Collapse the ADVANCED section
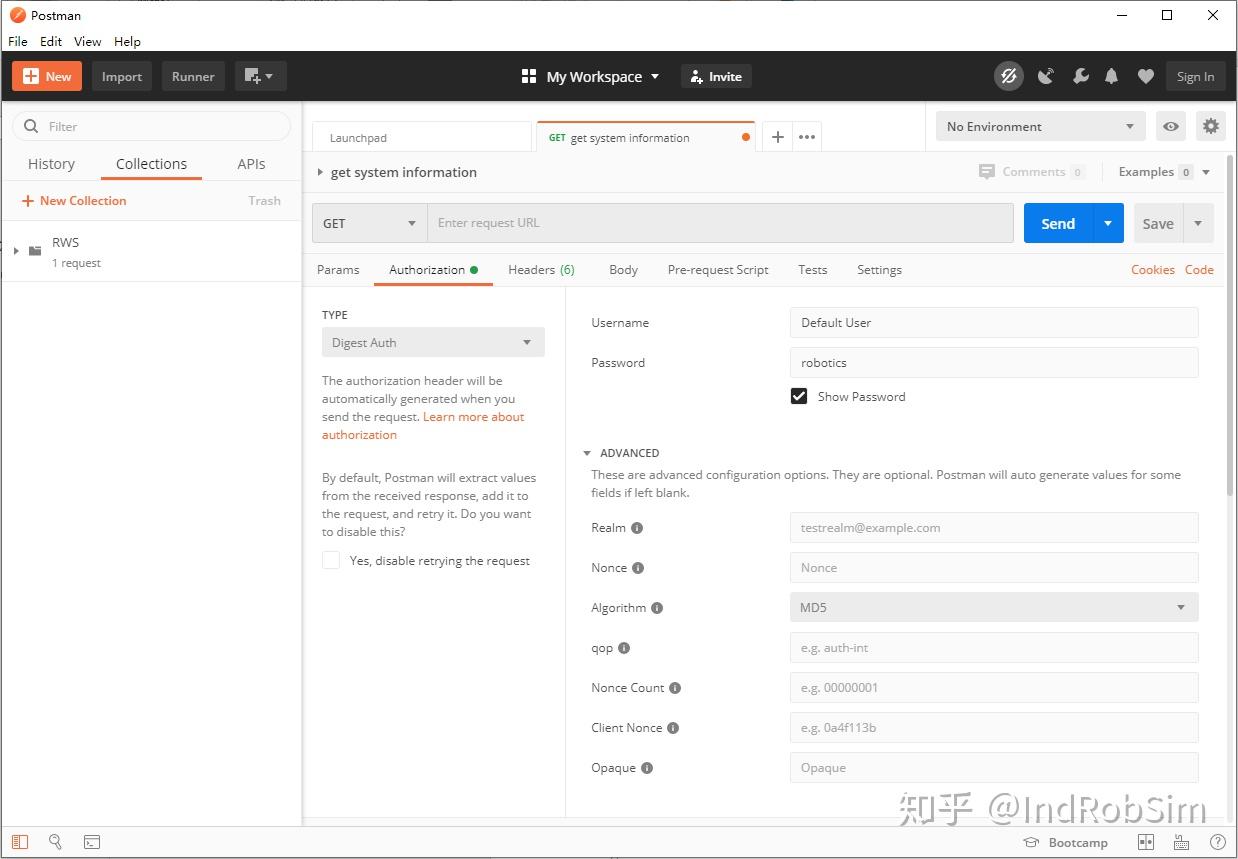This screenshot has height=859, width=1238. click(587, 452)
